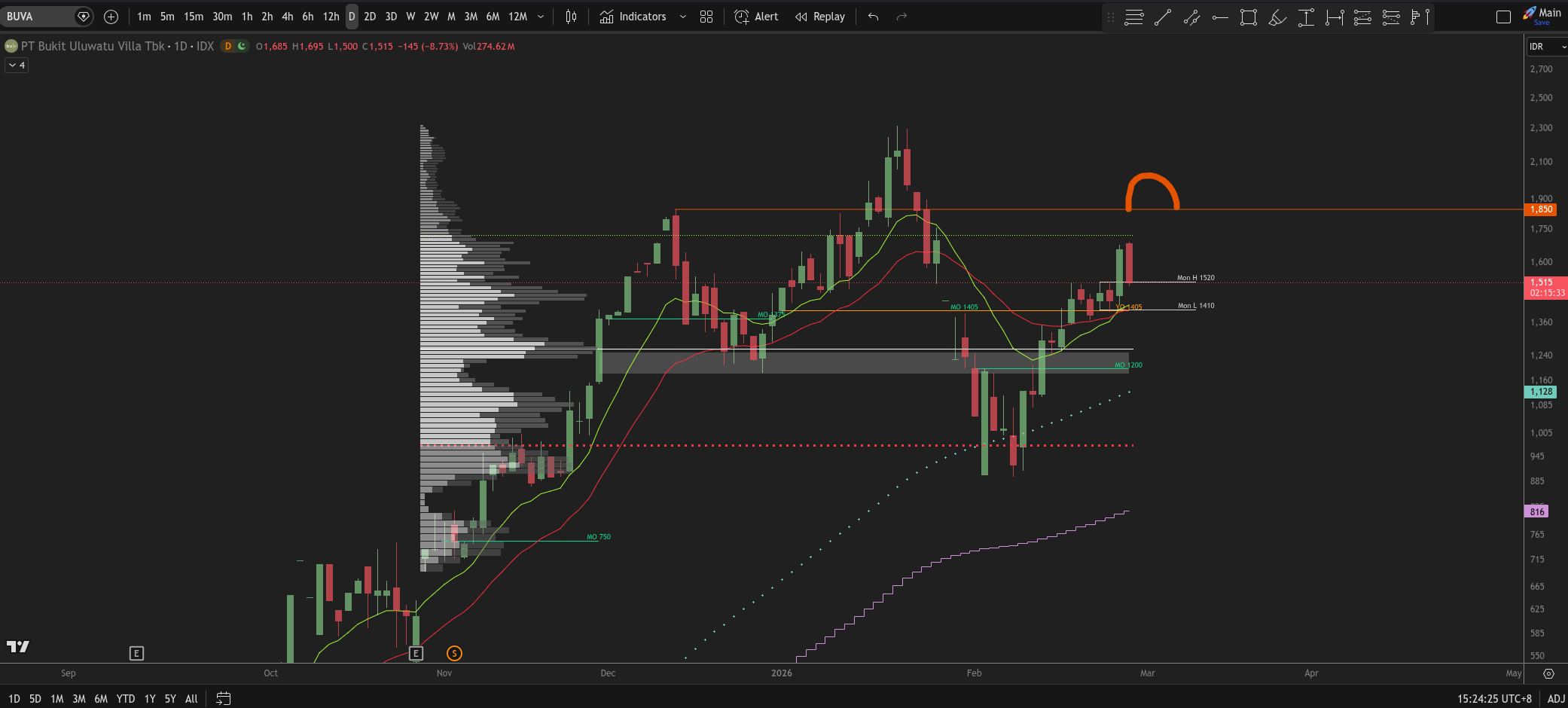Image resolution: width=1568 pixels, height=708 pixels.
Task: Click the symbol diamond badge next to BUVA
Action: pos(84,17)
